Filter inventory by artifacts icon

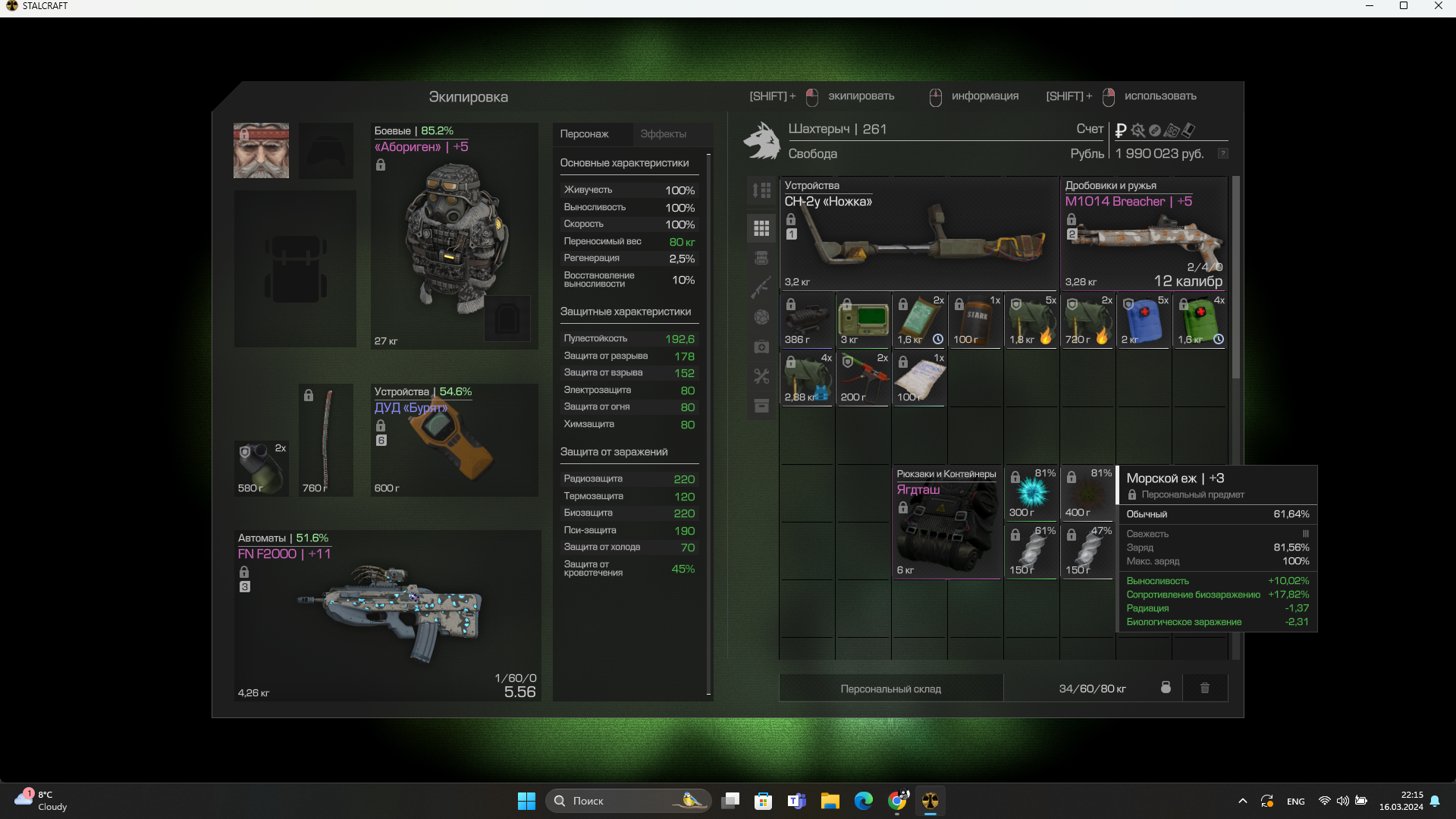[x=761, y=317]
